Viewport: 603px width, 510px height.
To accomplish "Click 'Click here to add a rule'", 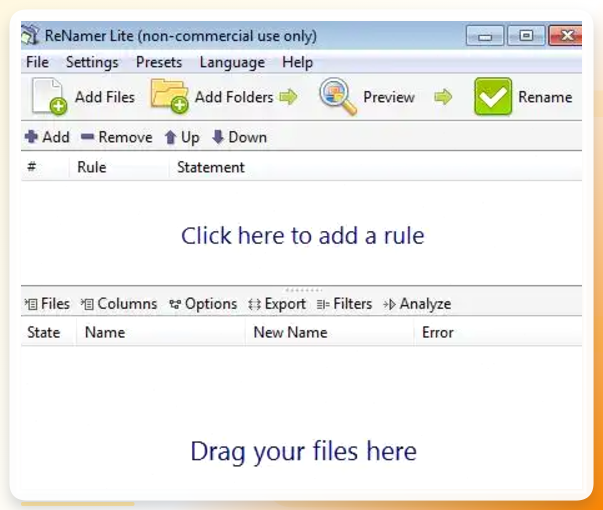I will [303, 235].
